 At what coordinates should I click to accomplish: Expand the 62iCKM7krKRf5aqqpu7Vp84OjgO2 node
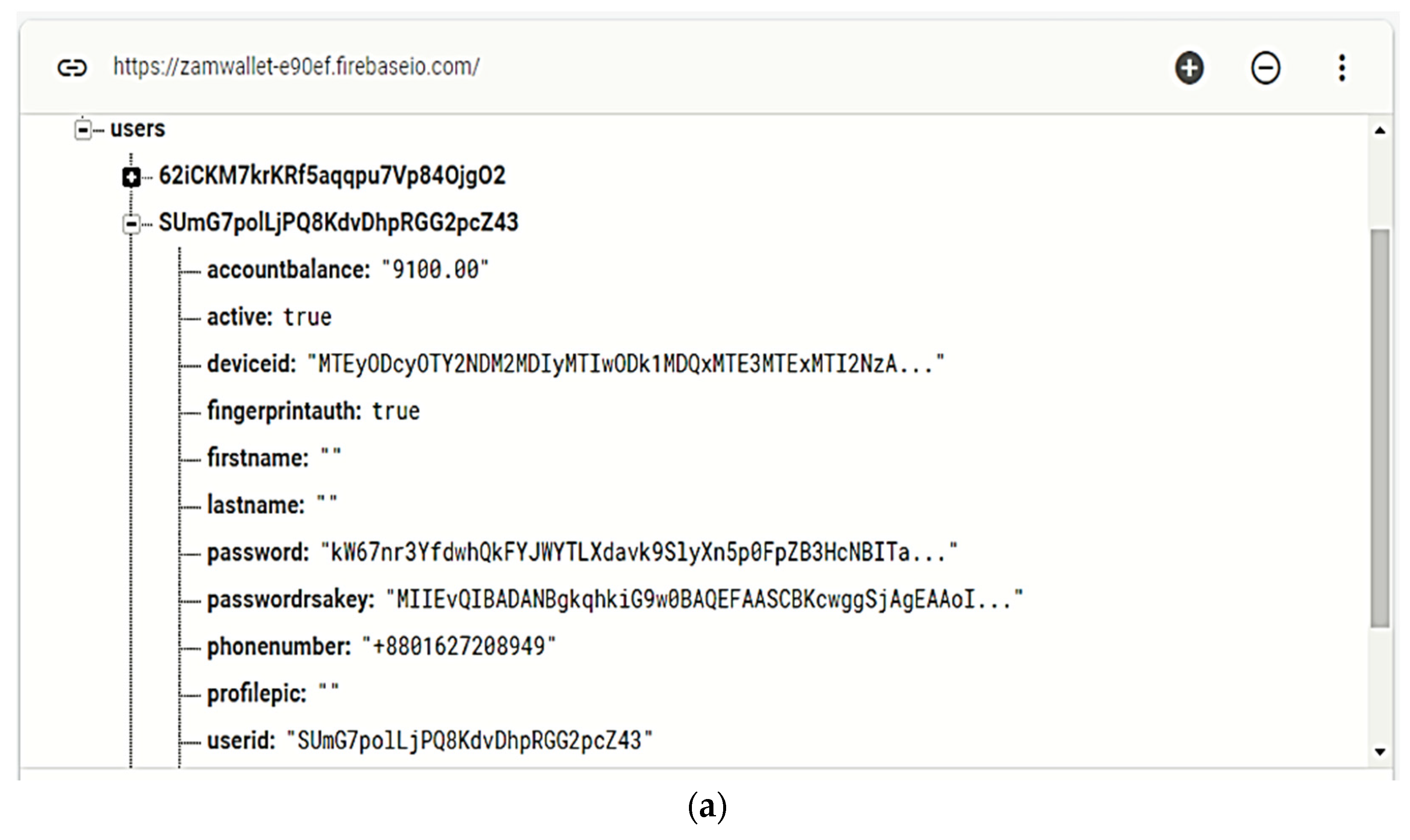131,177
